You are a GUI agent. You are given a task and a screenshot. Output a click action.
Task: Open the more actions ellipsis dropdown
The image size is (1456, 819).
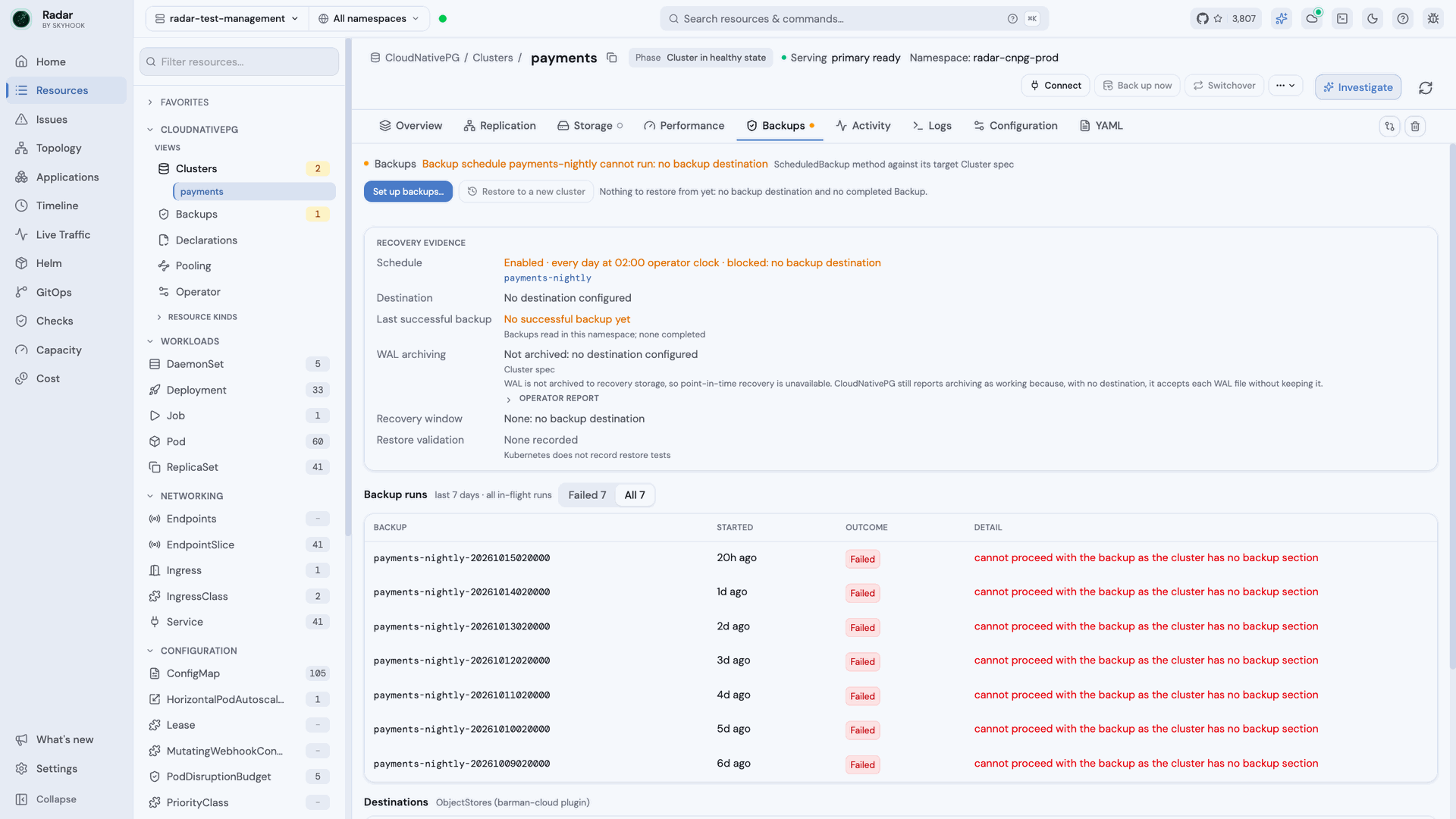(x=1285, y=86)
